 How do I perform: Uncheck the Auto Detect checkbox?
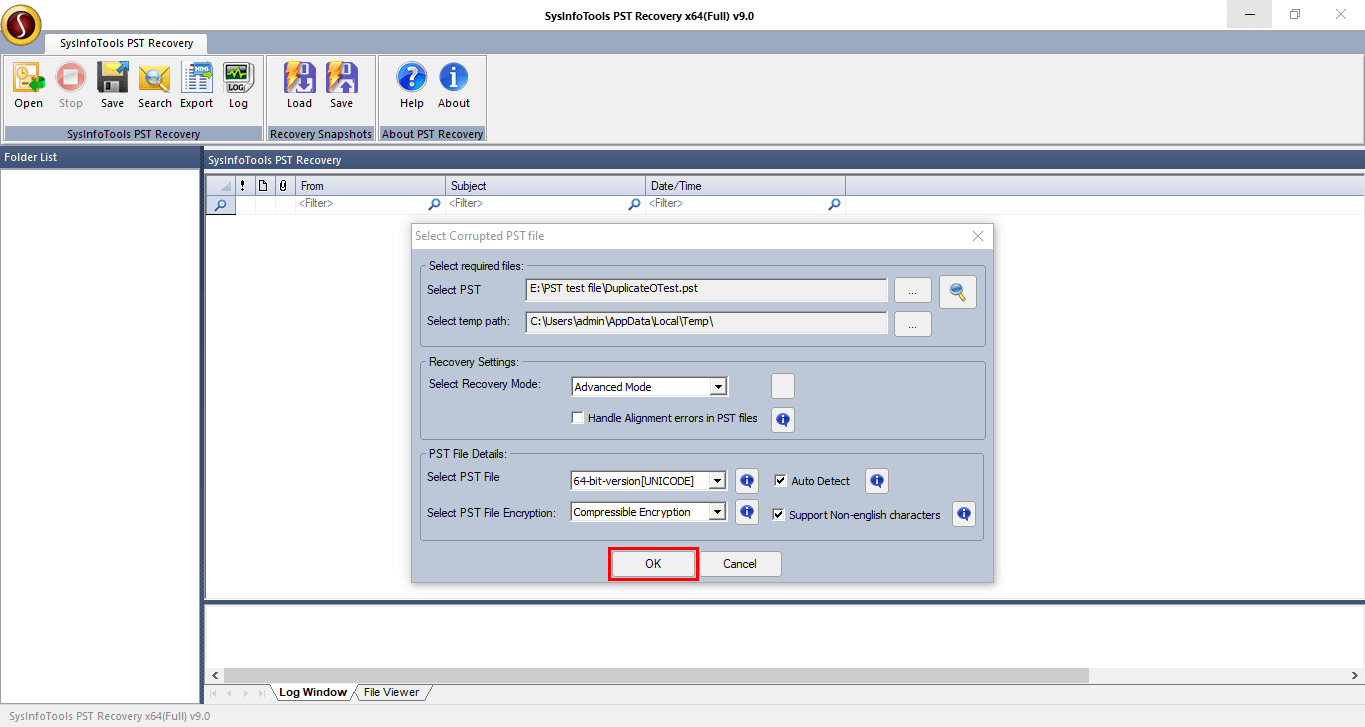(x=781, y=481)
